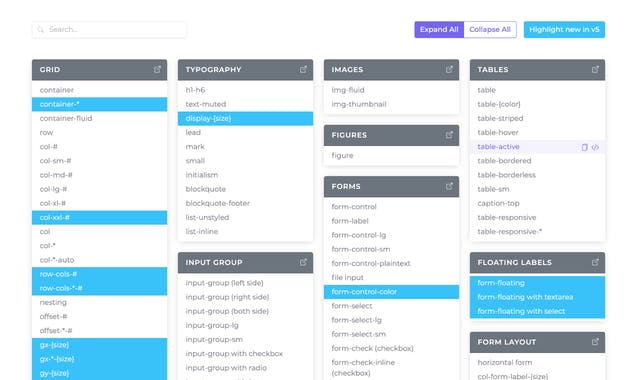The height and width of the screenshot is (380, 635).
Task: Select form-control-color item
Action: [x=392, y=292]
